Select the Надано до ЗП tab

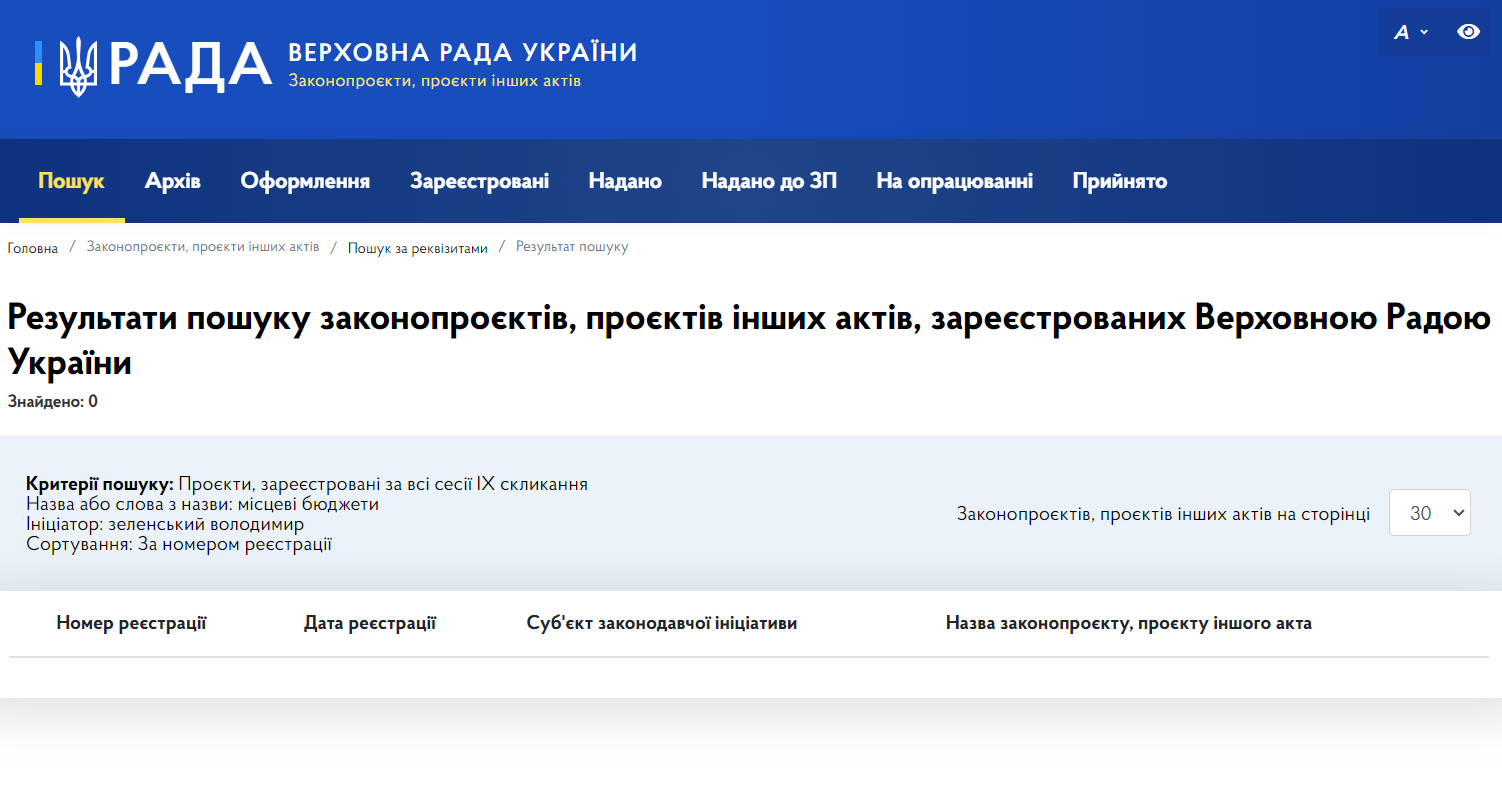pos(769,181)
